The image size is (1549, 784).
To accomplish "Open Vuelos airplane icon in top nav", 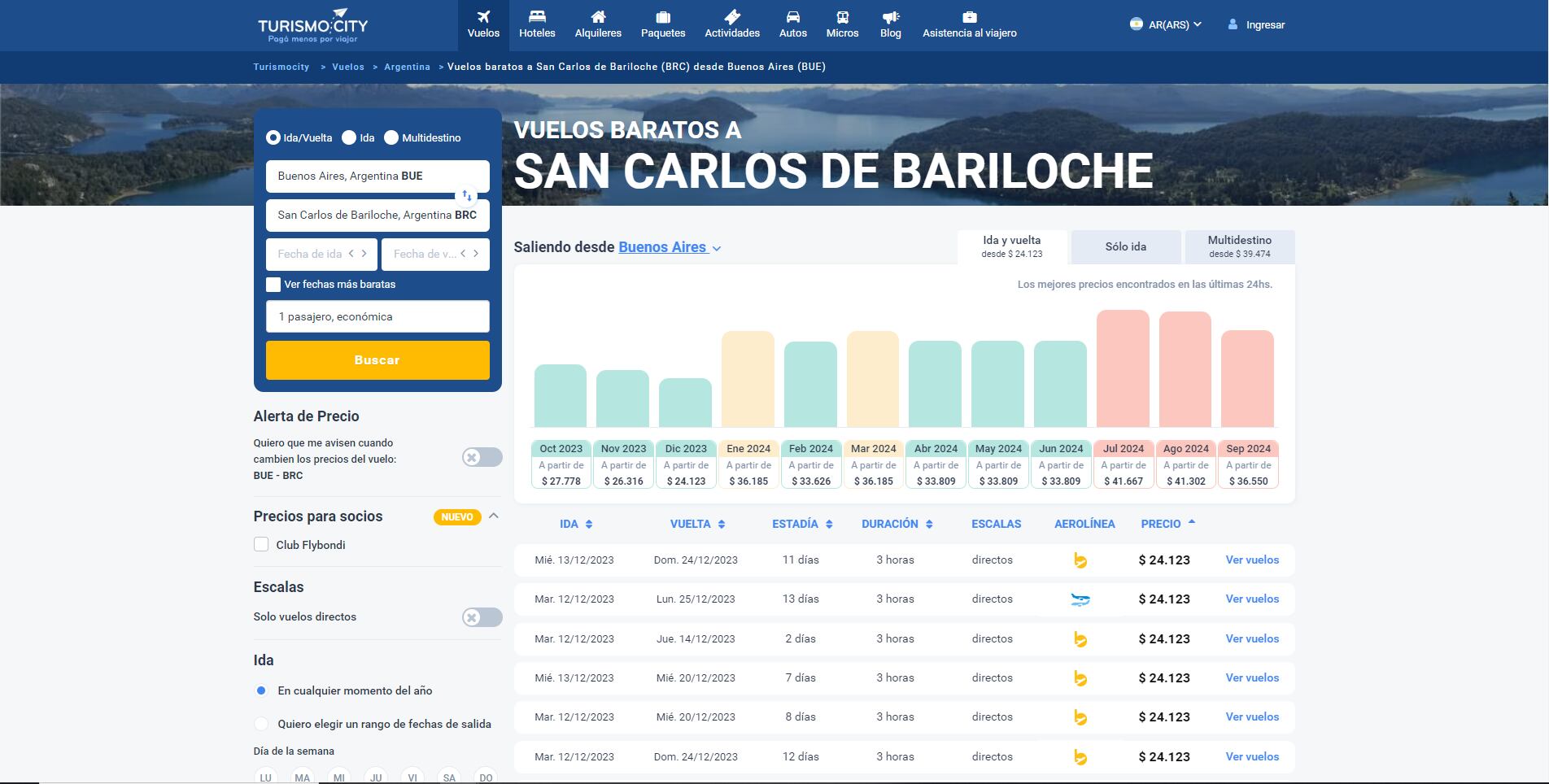I will pos(483,16).
